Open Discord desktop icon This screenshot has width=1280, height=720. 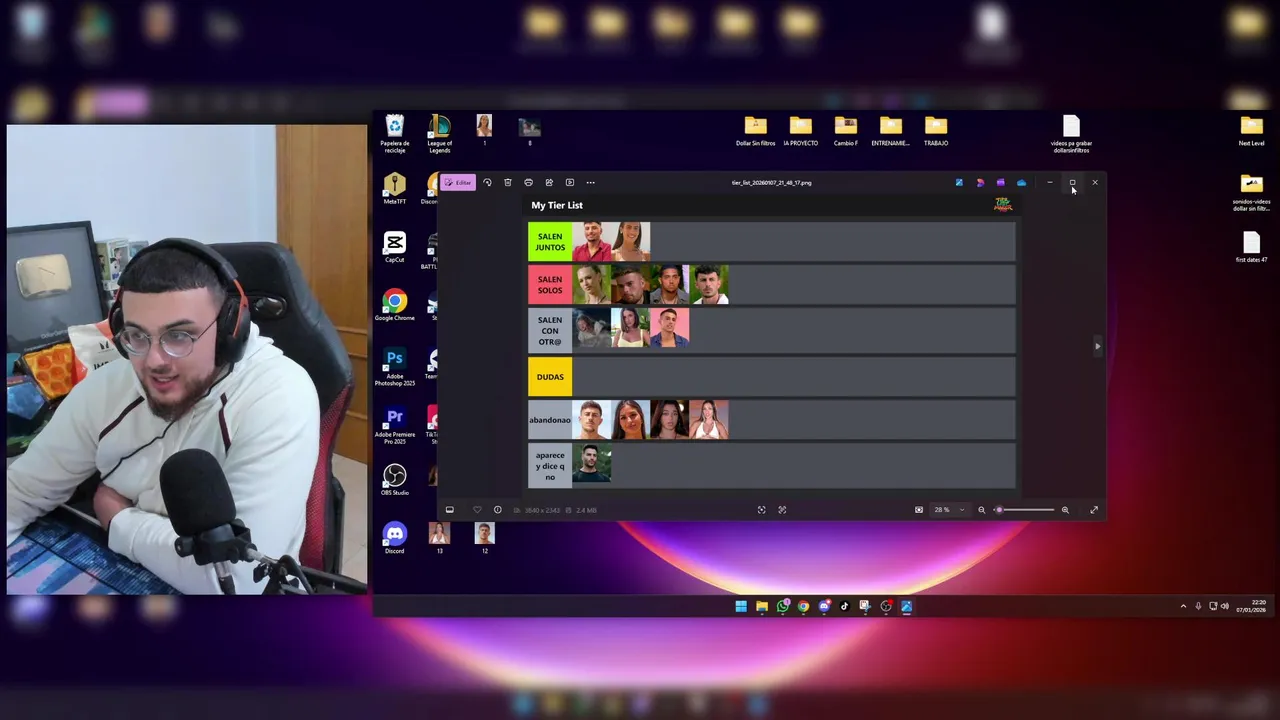[395, 538]
